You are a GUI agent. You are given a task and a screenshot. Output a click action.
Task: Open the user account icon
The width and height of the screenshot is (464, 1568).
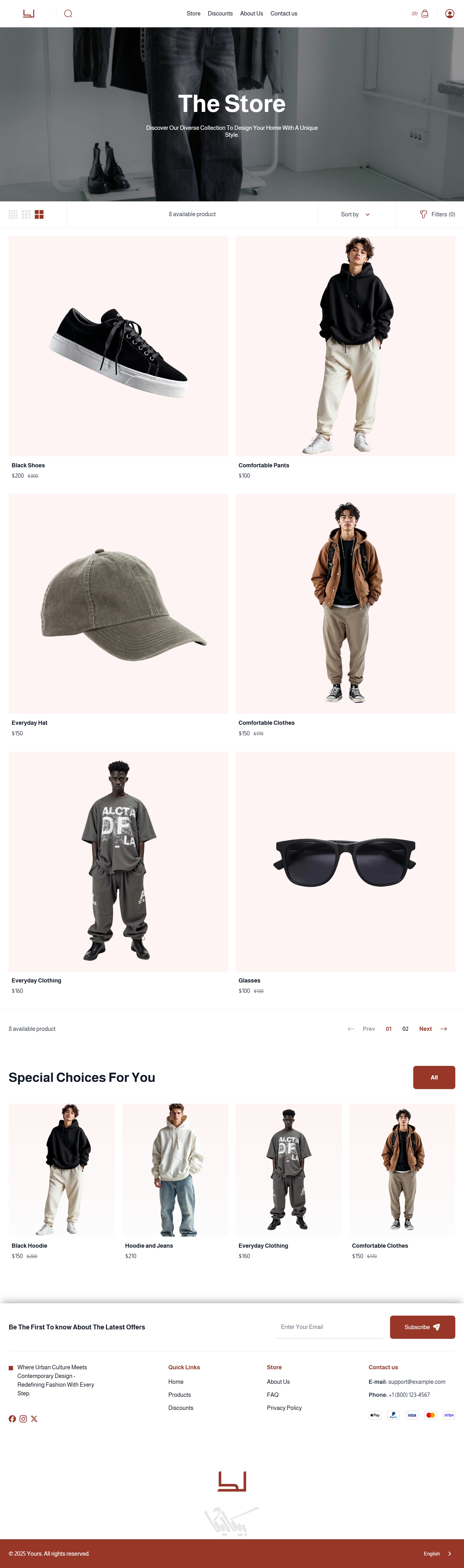tap(449, 13)
